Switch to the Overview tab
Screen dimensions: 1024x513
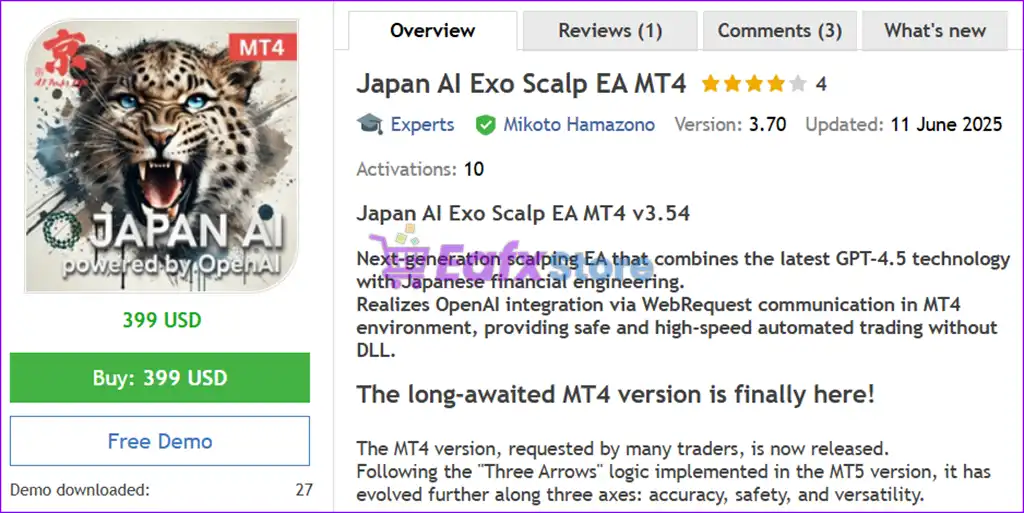point(432,31)
